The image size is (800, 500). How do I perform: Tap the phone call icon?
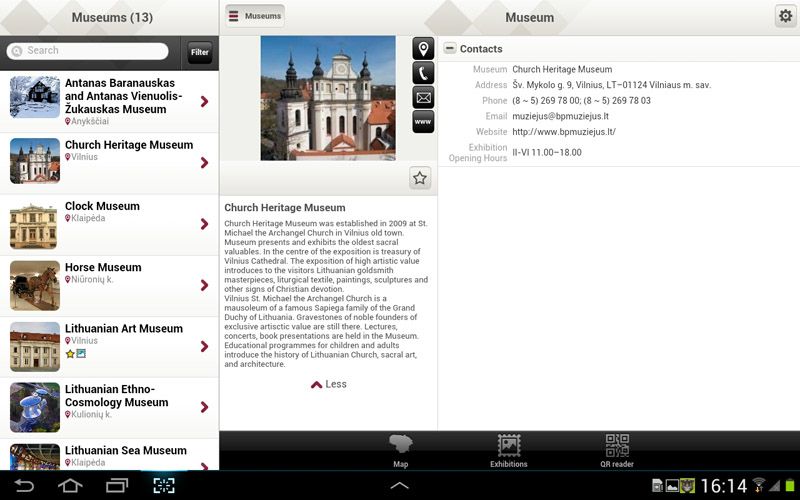[423, 73]
